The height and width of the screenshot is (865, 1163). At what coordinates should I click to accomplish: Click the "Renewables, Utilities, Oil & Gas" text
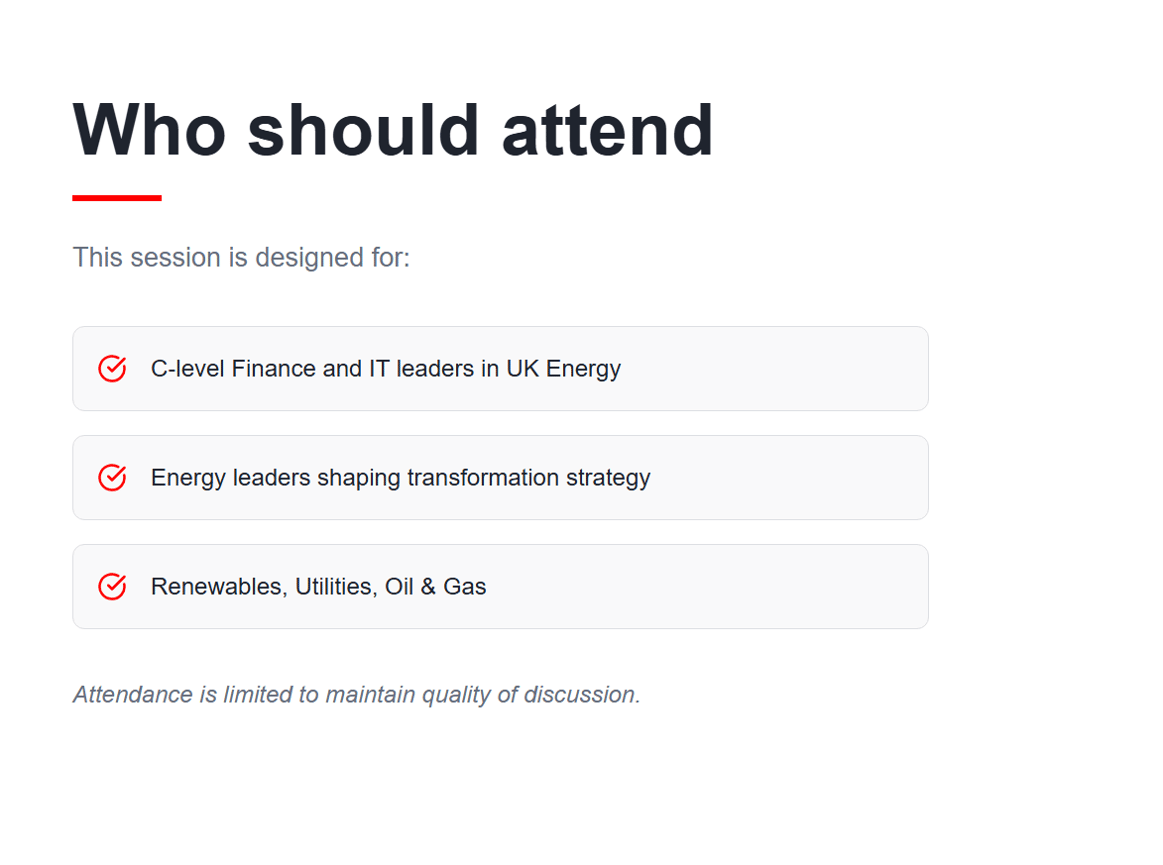point(318,587)
